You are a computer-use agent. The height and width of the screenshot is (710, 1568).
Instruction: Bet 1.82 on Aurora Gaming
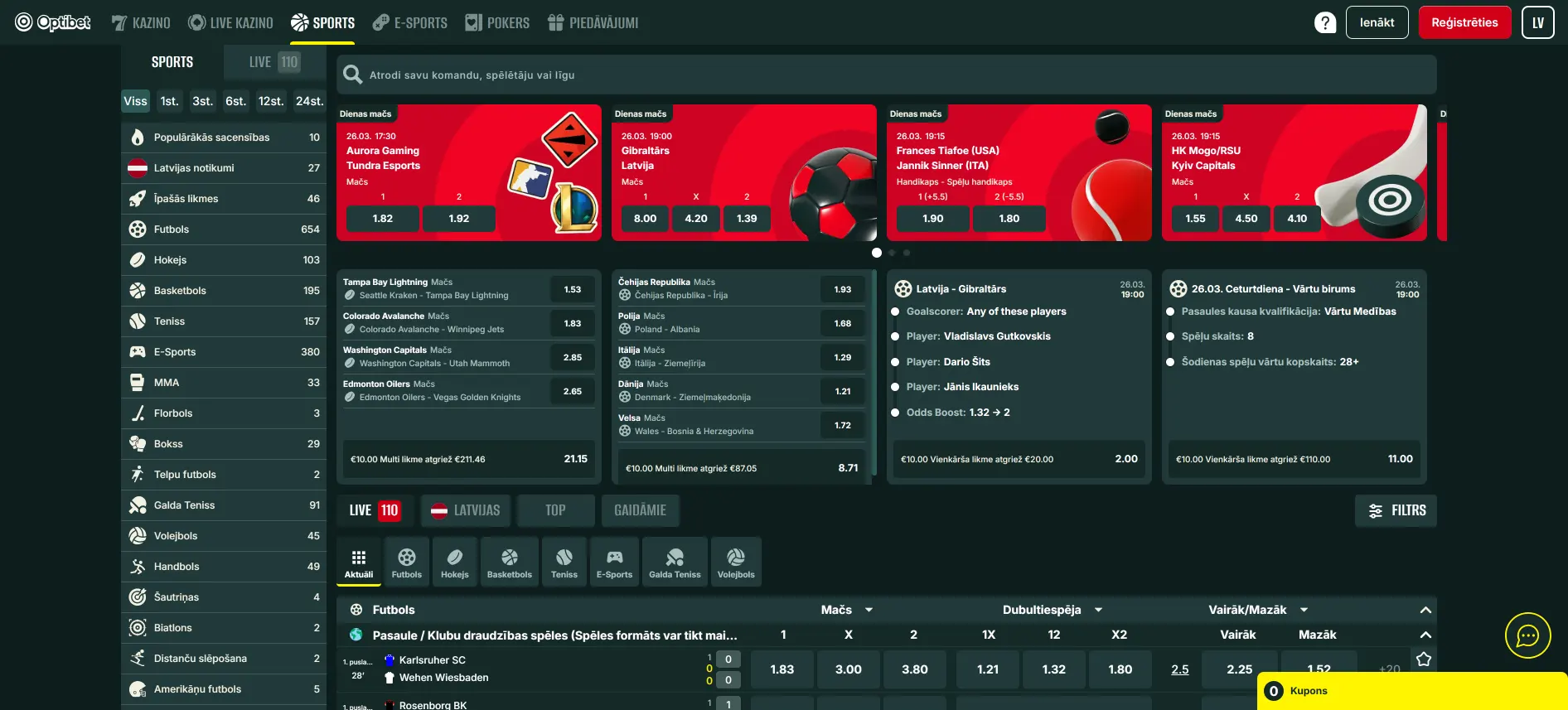[383, 219]
